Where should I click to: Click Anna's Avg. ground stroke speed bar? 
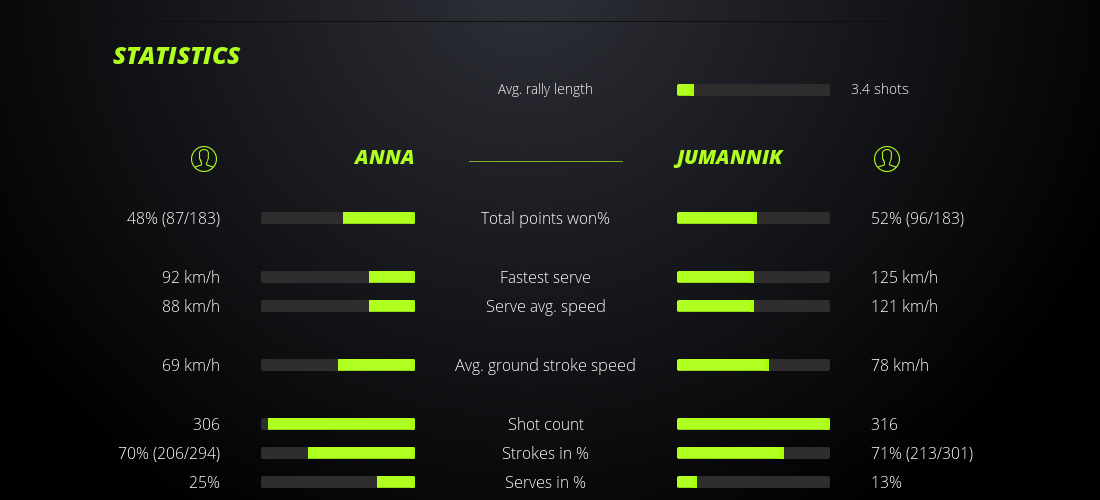tap(338, 365)
